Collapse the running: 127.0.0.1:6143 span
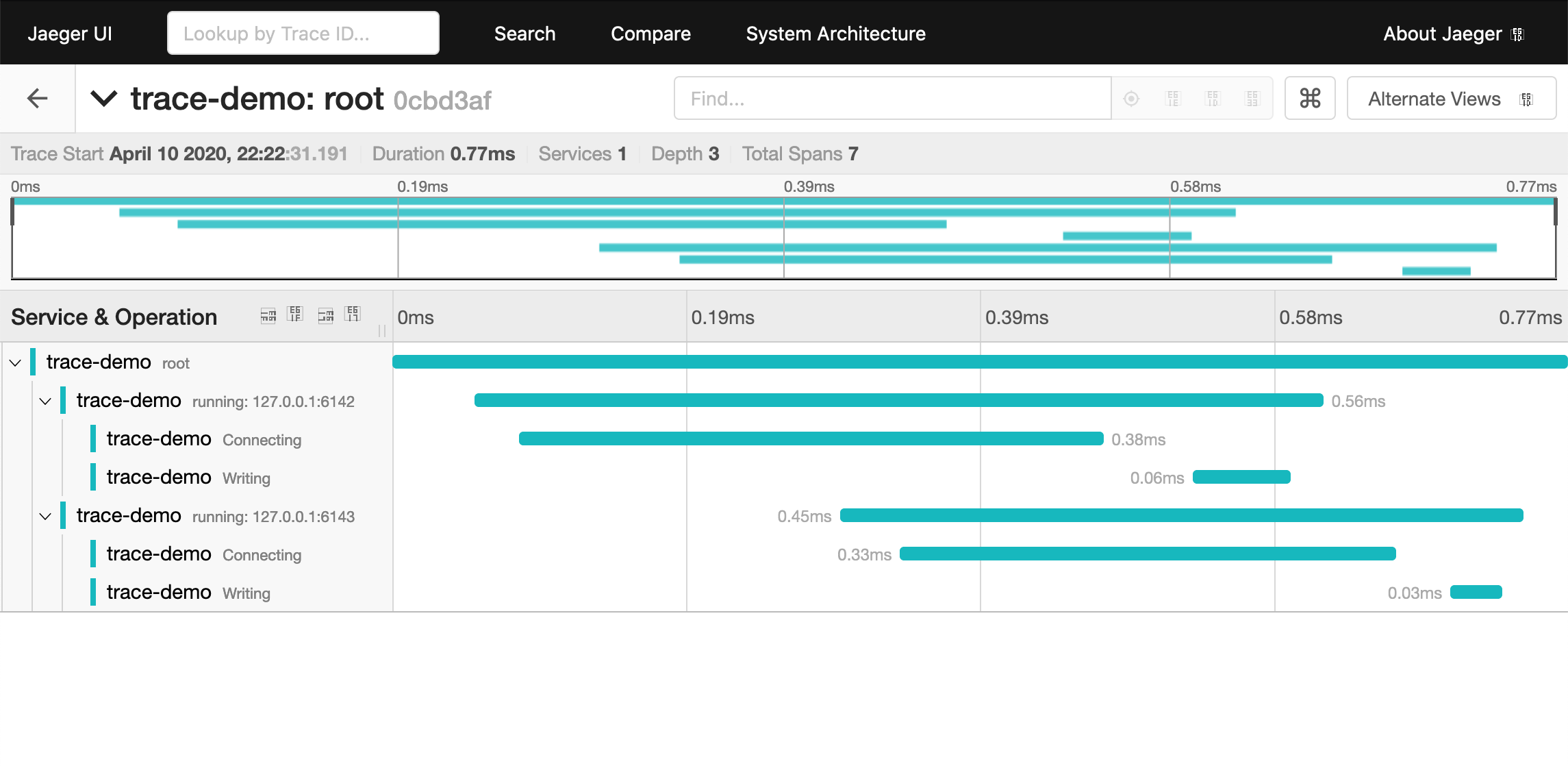The height and width of the screenshot is (766, 1568). tap(45, 516)
